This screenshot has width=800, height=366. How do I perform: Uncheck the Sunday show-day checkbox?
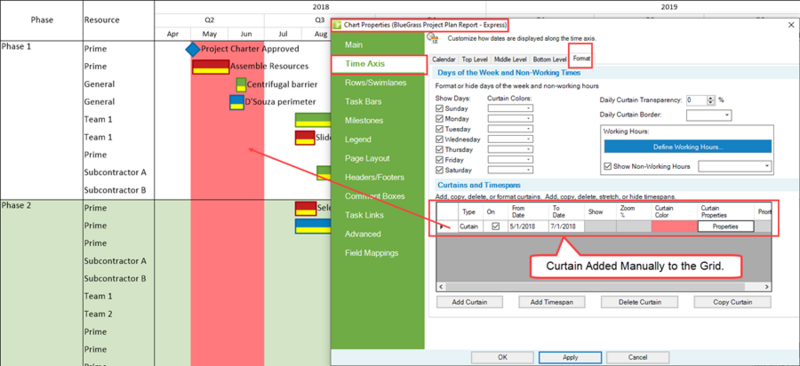point(440,109)
